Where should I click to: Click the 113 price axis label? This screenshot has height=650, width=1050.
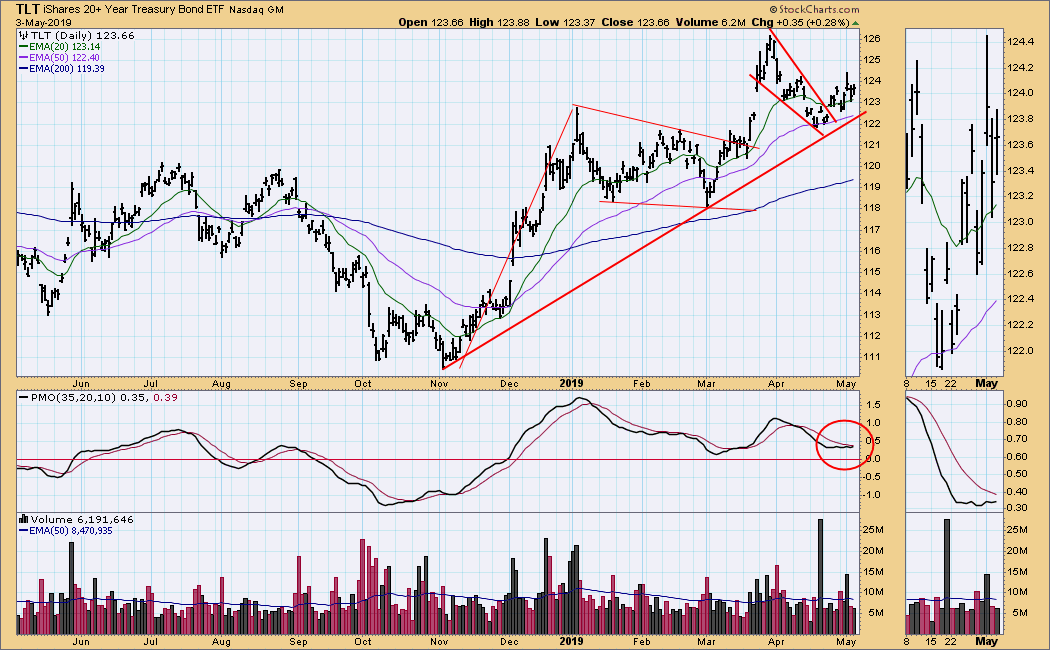click(x=872, y=315)
